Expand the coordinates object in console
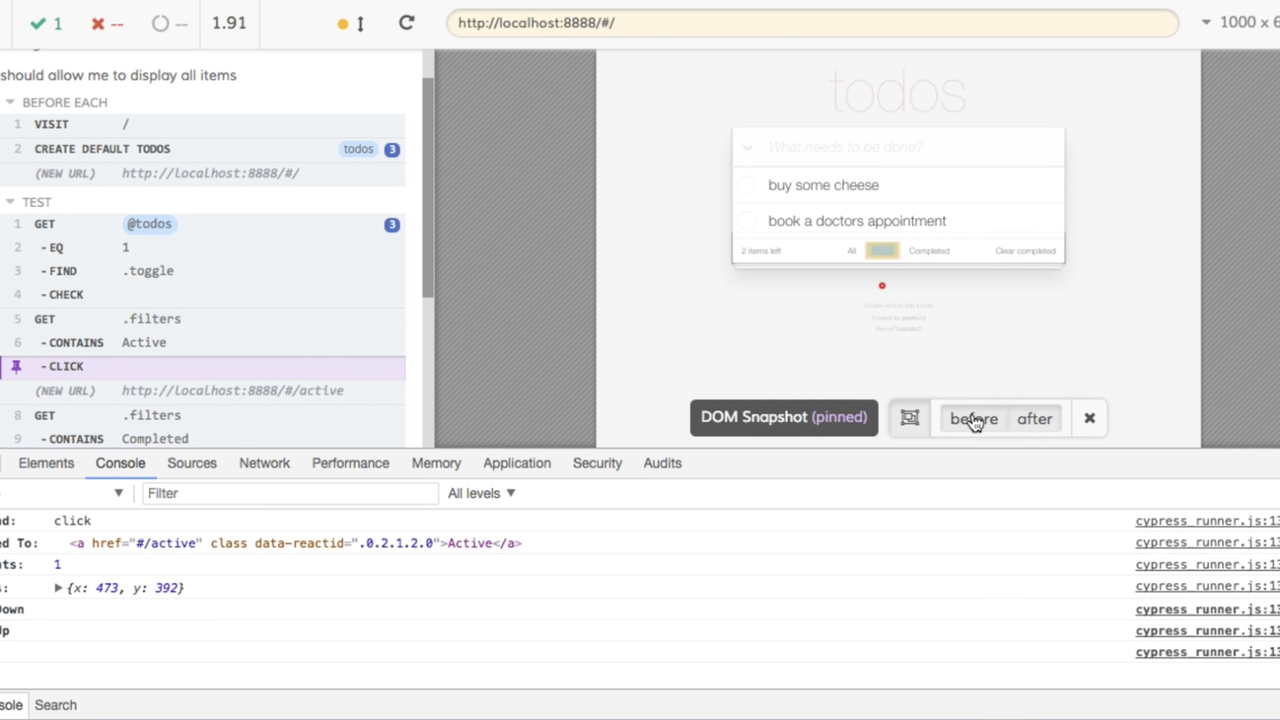The image size is (1280, 720). tap(58, 588)
